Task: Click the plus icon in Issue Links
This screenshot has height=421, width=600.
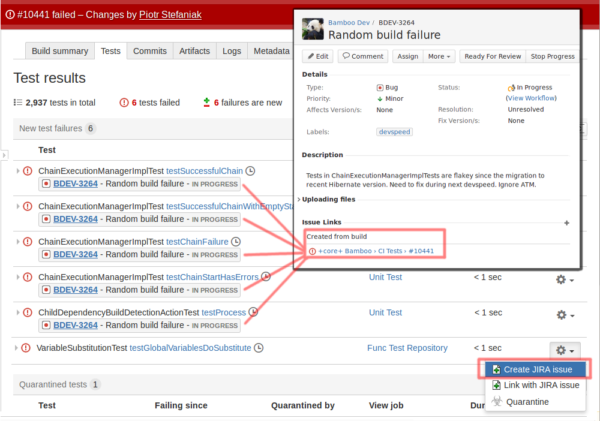Action: tap(567, 223)
